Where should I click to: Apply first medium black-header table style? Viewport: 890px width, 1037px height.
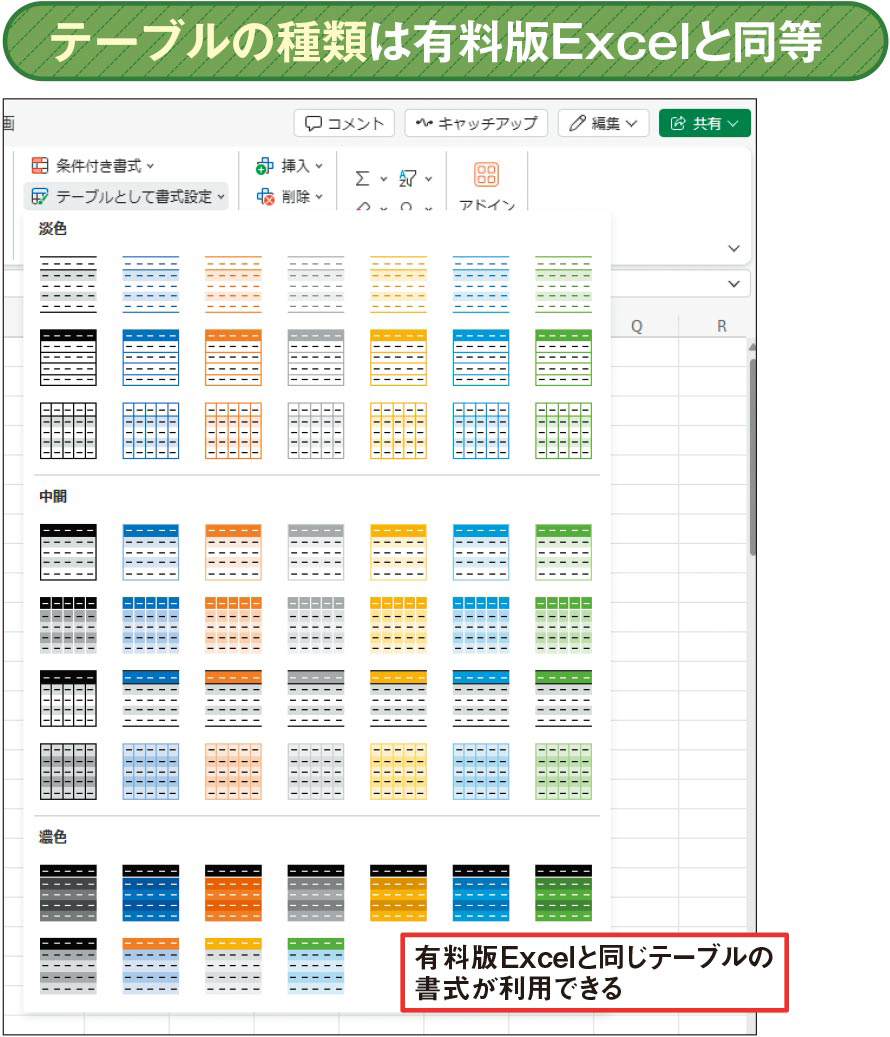pos(68,552)
